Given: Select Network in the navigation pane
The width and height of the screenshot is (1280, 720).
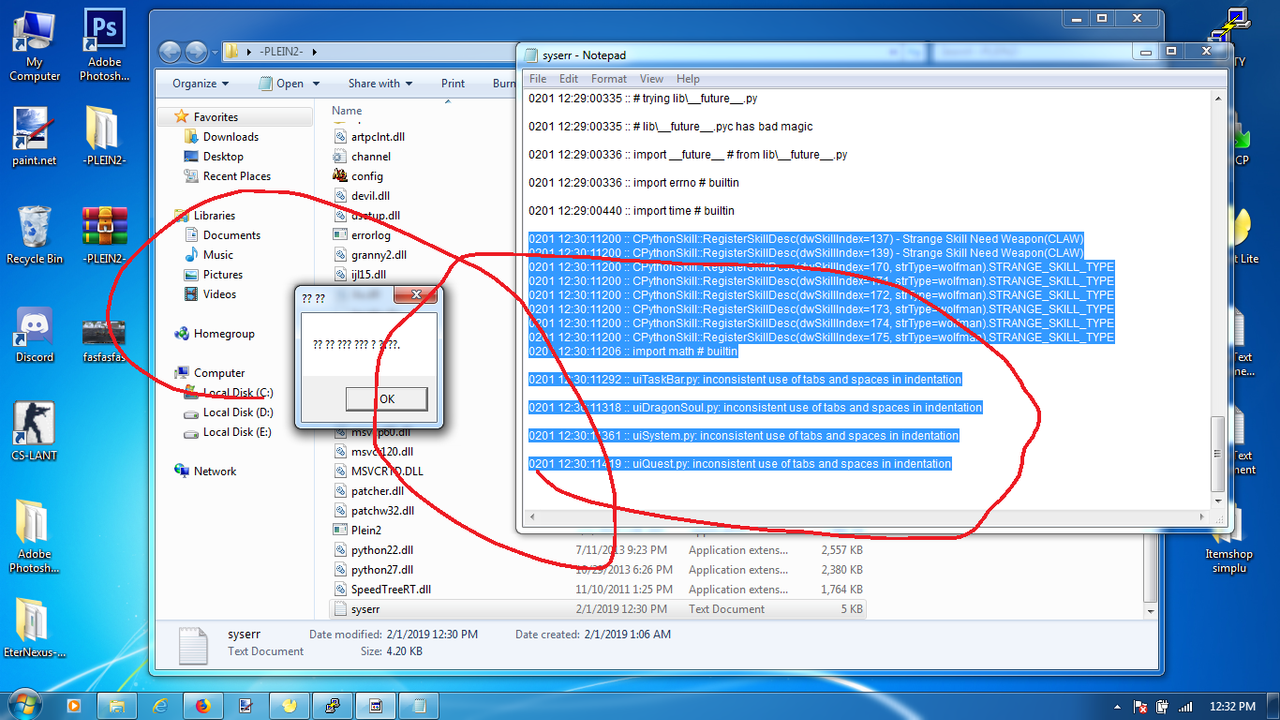Looking at the screenshot, I should 215,471.
